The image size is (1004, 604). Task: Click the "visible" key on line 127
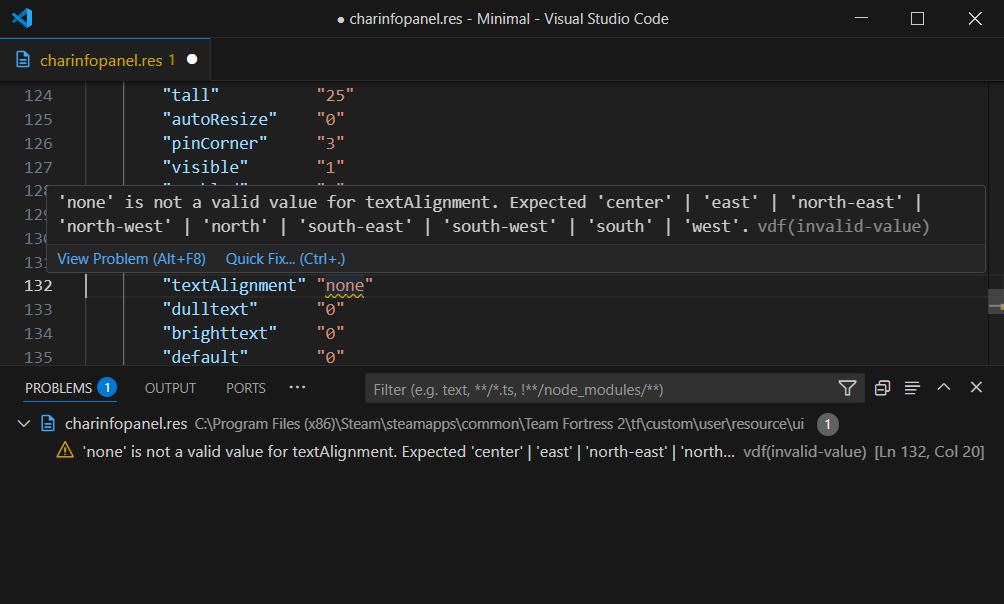coord(205,167)
